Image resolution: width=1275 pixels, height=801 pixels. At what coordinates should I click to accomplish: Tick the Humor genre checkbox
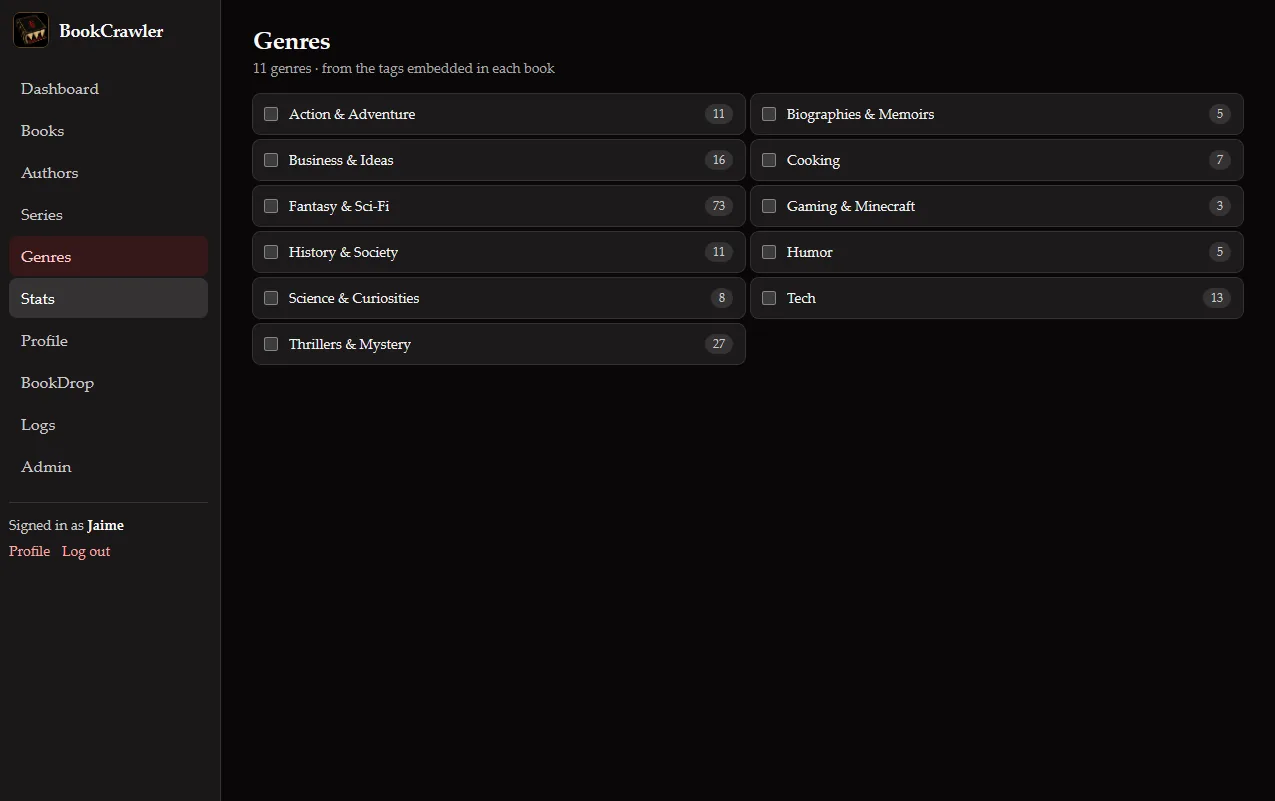point(769,252)
